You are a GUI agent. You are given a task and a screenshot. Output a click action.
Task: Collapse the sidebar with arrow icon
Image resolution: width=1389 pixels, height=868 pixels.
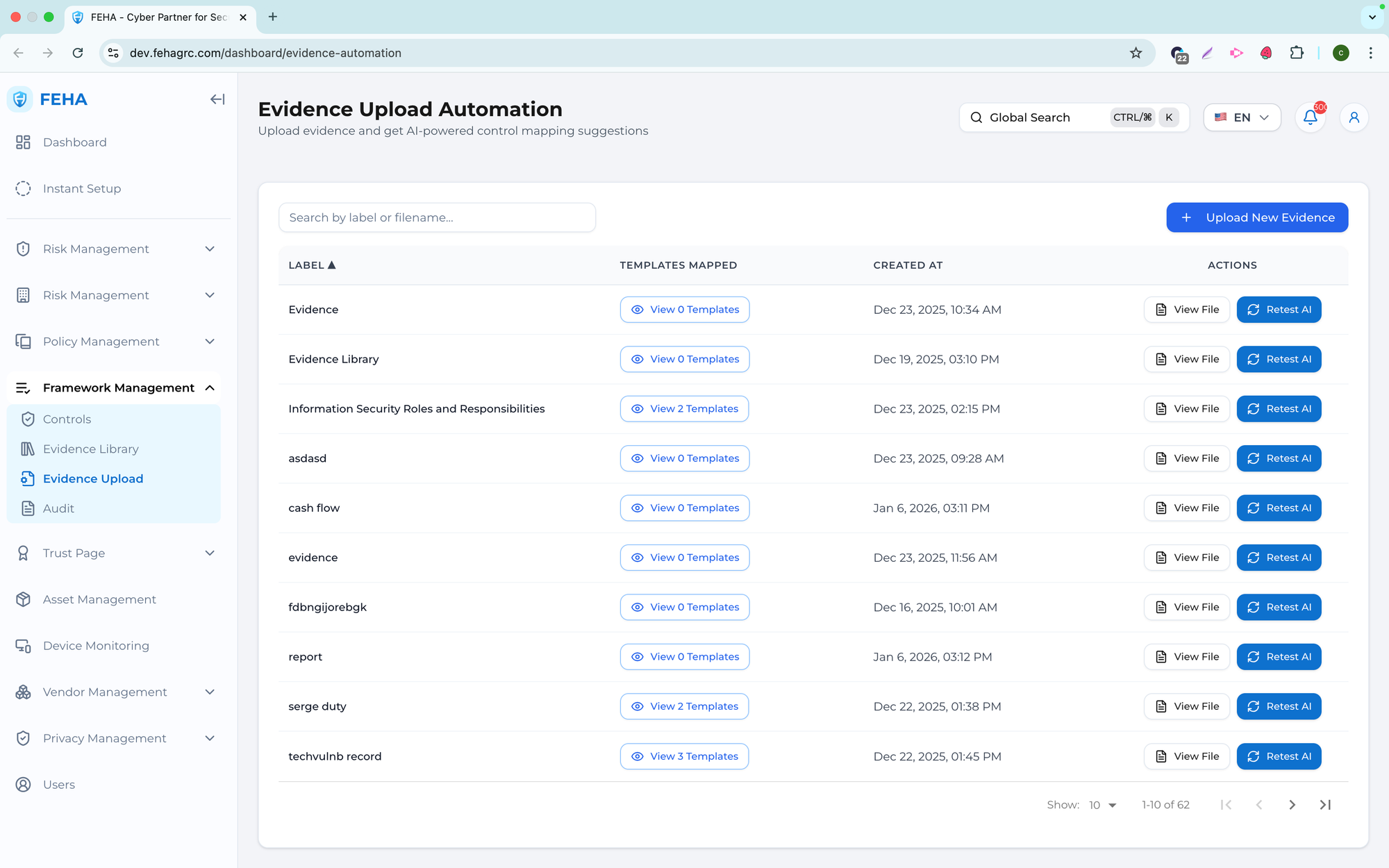coord(217,99)
